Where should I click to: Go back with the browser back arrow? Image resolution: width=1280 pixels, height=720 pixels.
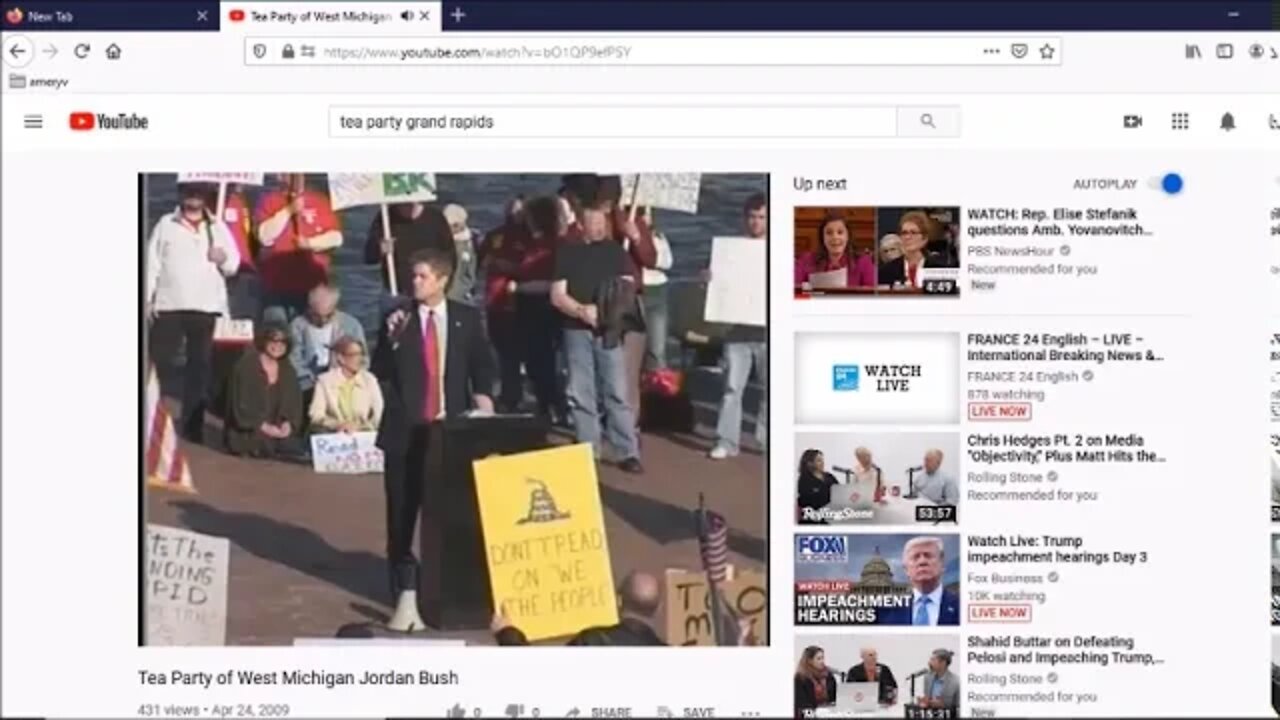tap(18, 51)
